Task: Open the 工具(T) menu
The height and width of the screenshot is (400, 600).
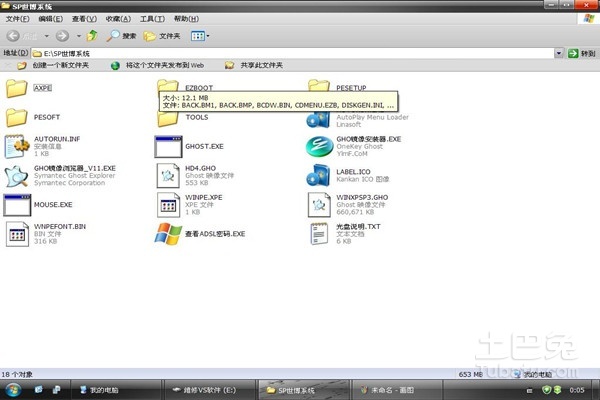Action: point(151,18)
